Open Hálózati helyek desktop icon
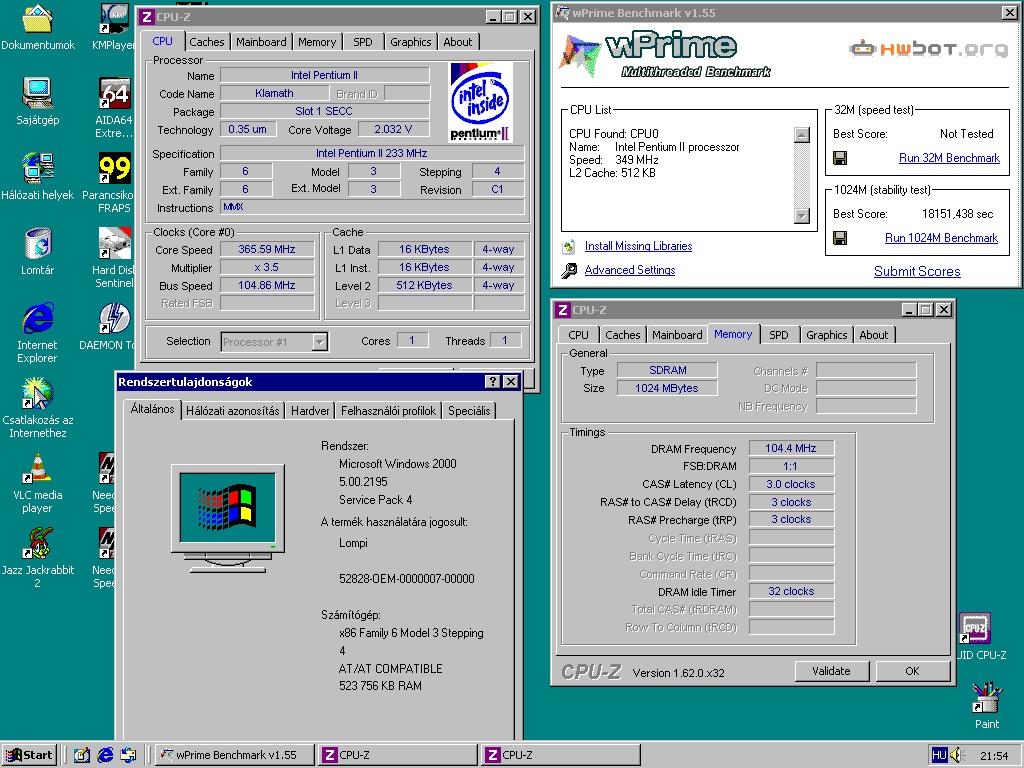Viewport: 1024px width, 768px height. (37, 168)
